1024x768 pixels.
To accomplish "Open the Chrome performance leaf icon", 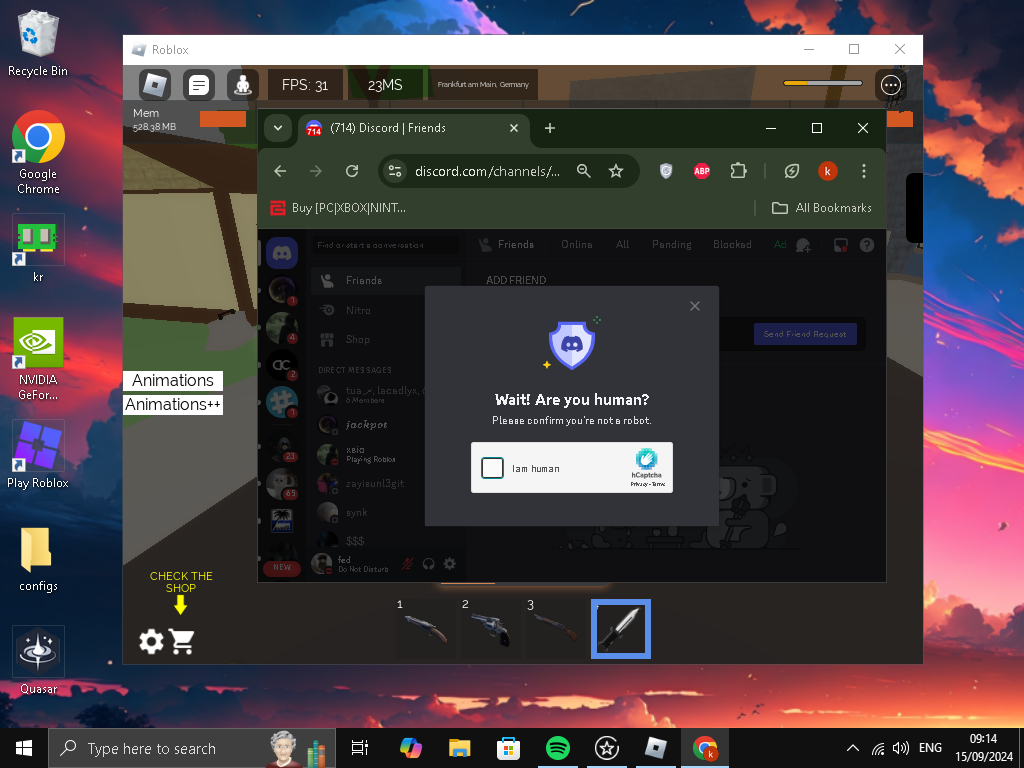I will (792, 171).
